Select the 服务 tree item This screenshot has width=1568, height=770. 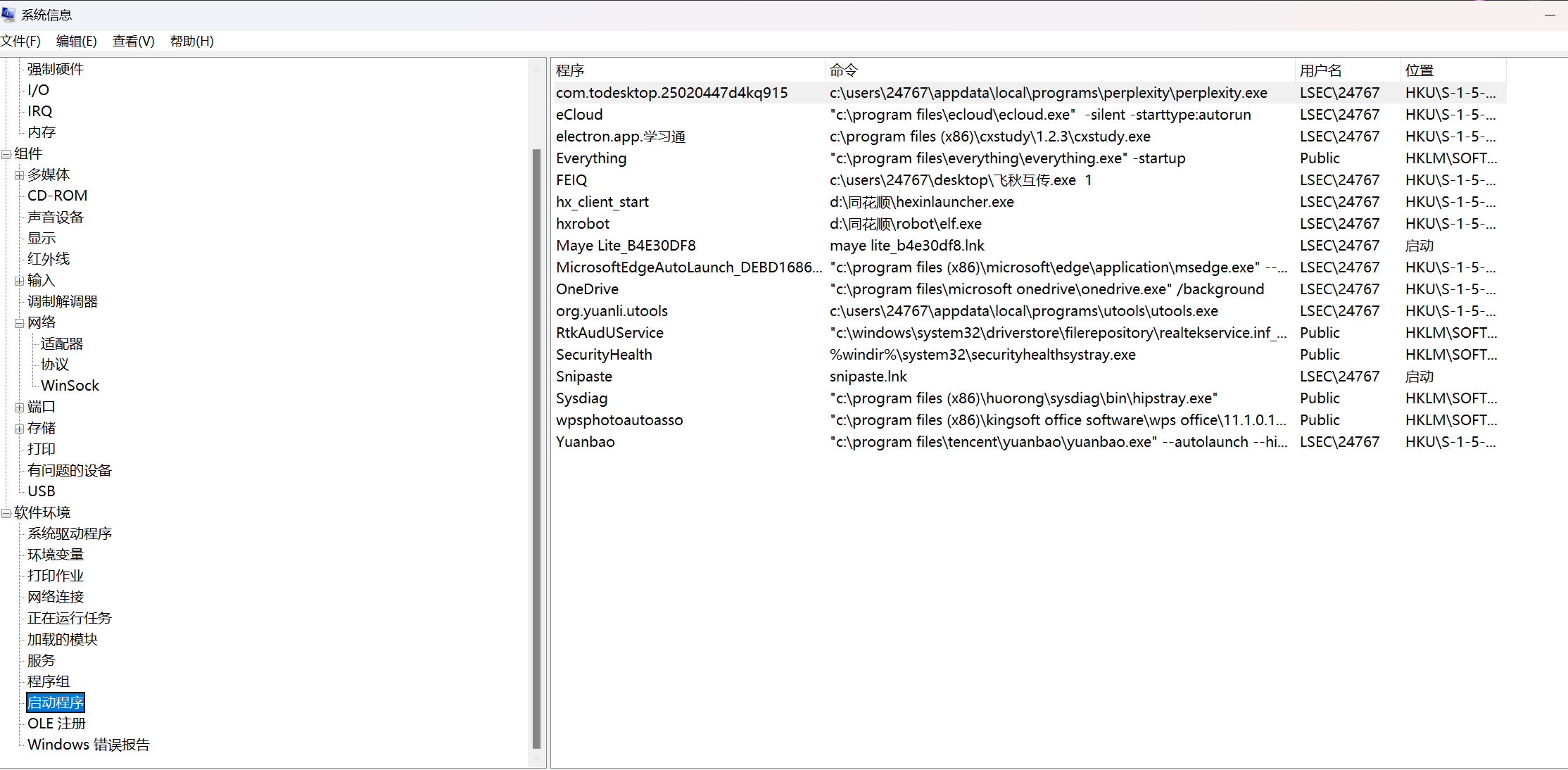coord(41,661)
